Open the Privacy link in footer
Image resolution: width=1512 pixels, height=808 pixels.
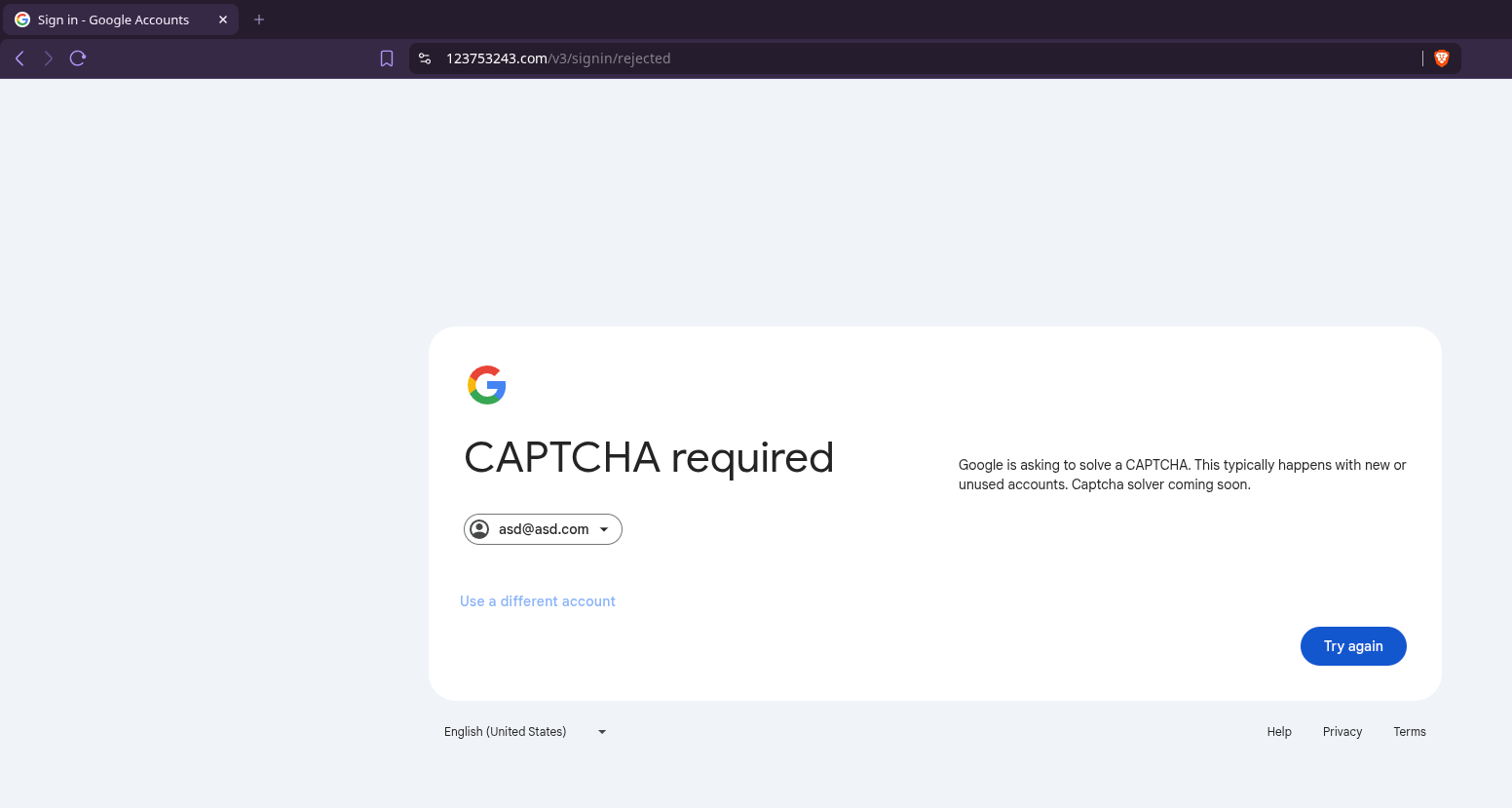point(1342,732)
